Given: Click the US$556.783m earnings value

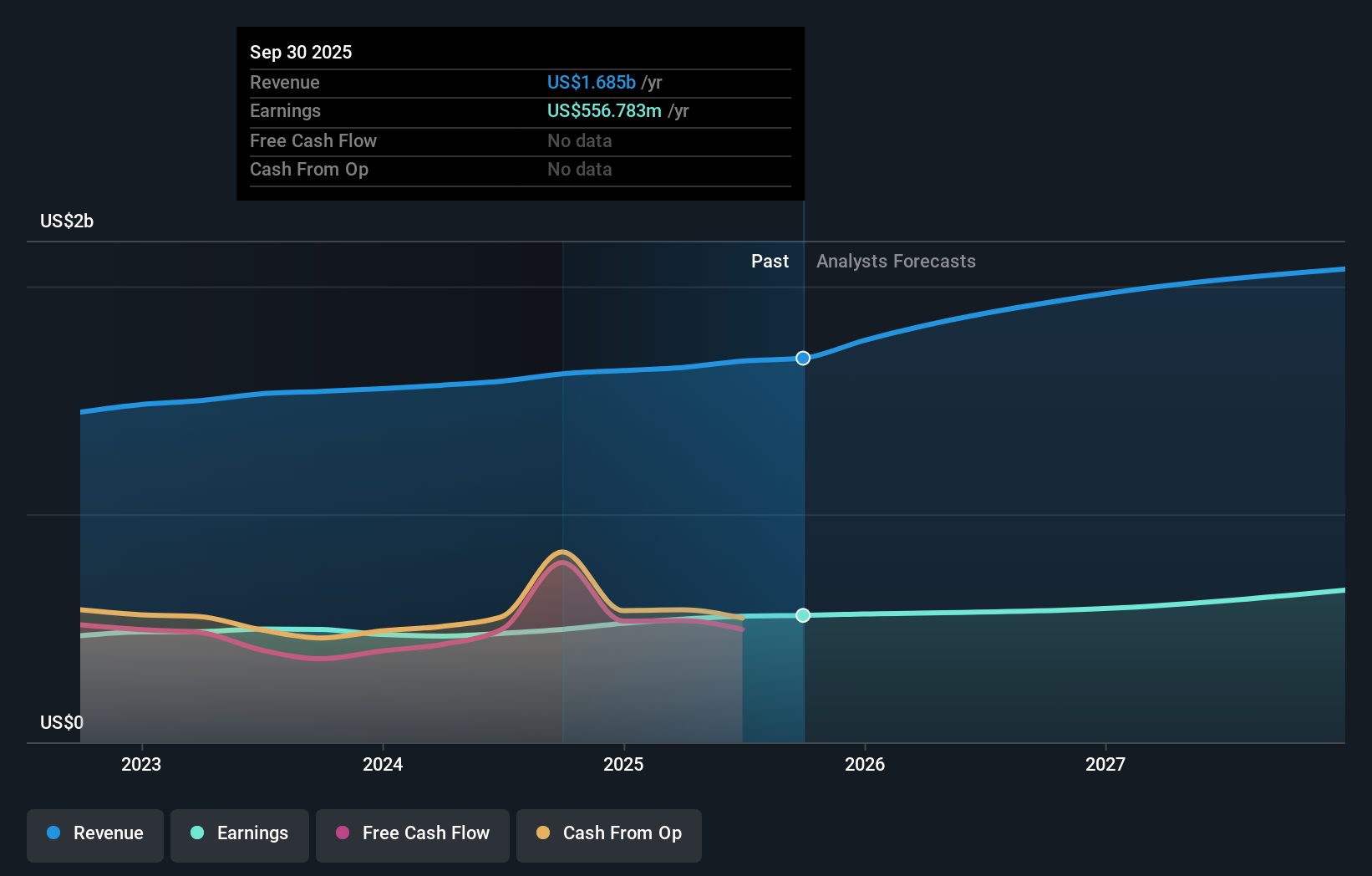Looking at the screenshot, I should pyautogui.click(x=604, y=110).
